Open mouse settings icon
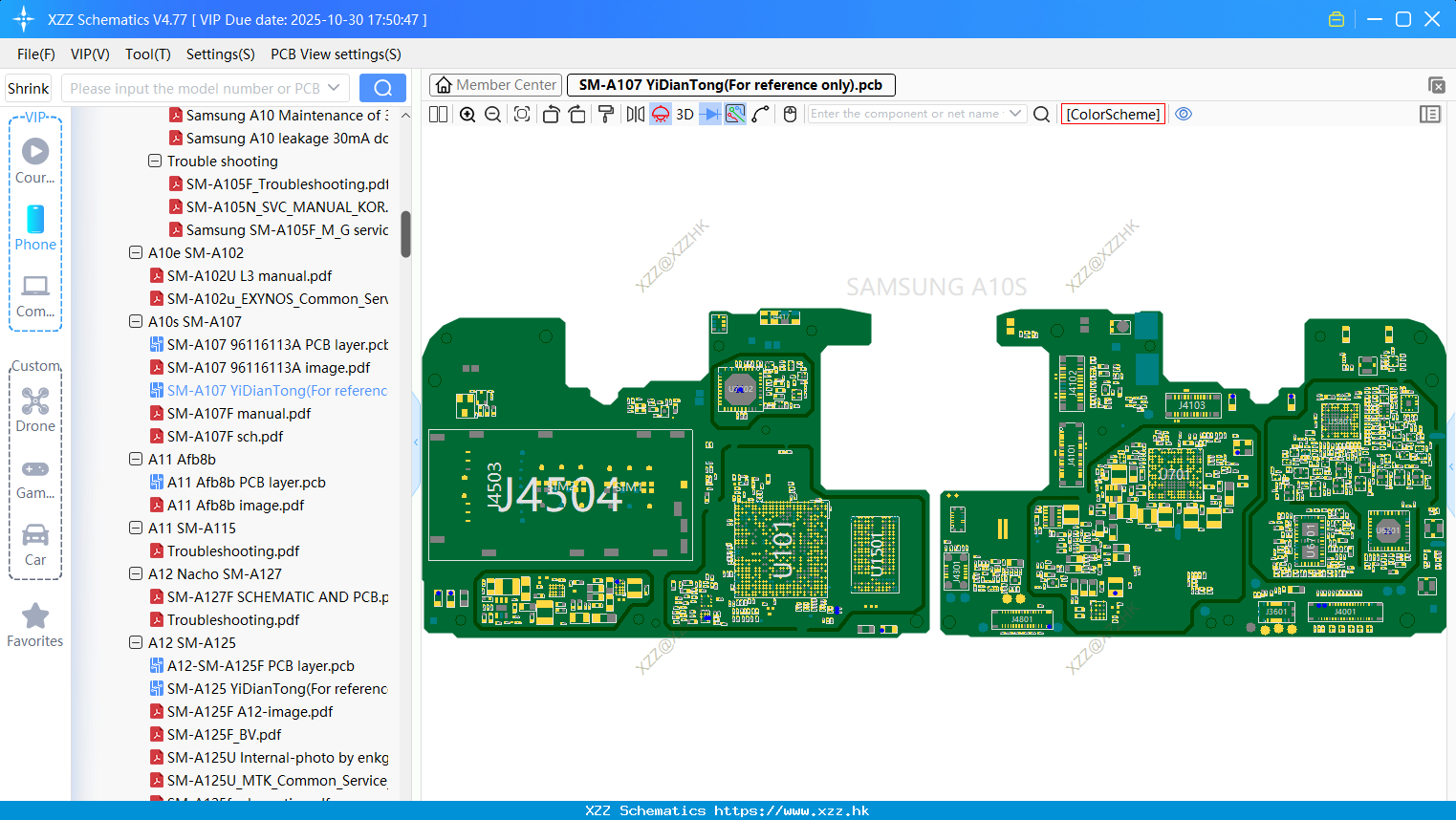1456x820 pixels. click(x=790, y=114)
